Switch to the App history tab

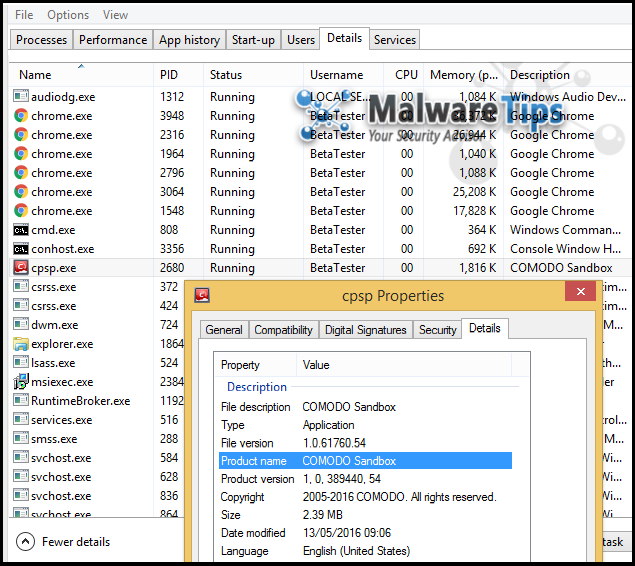(190, 40)
